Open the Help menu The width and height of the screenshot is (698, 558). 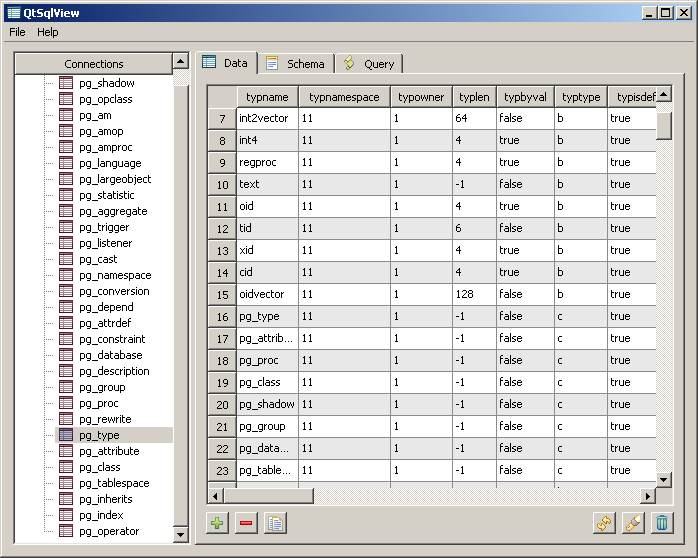(x=48, y=32)
